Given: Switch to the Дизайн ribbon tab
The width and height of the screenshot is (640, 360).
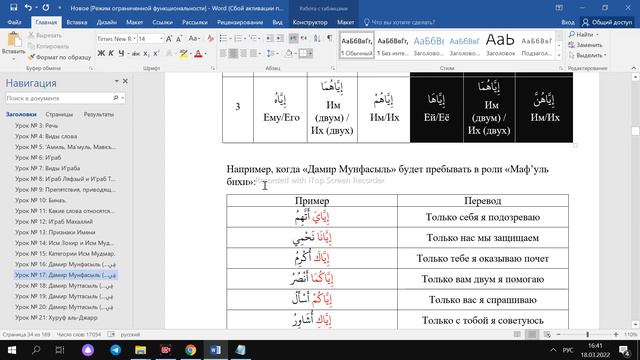Looking at the screenshot, I should [107, 22].
